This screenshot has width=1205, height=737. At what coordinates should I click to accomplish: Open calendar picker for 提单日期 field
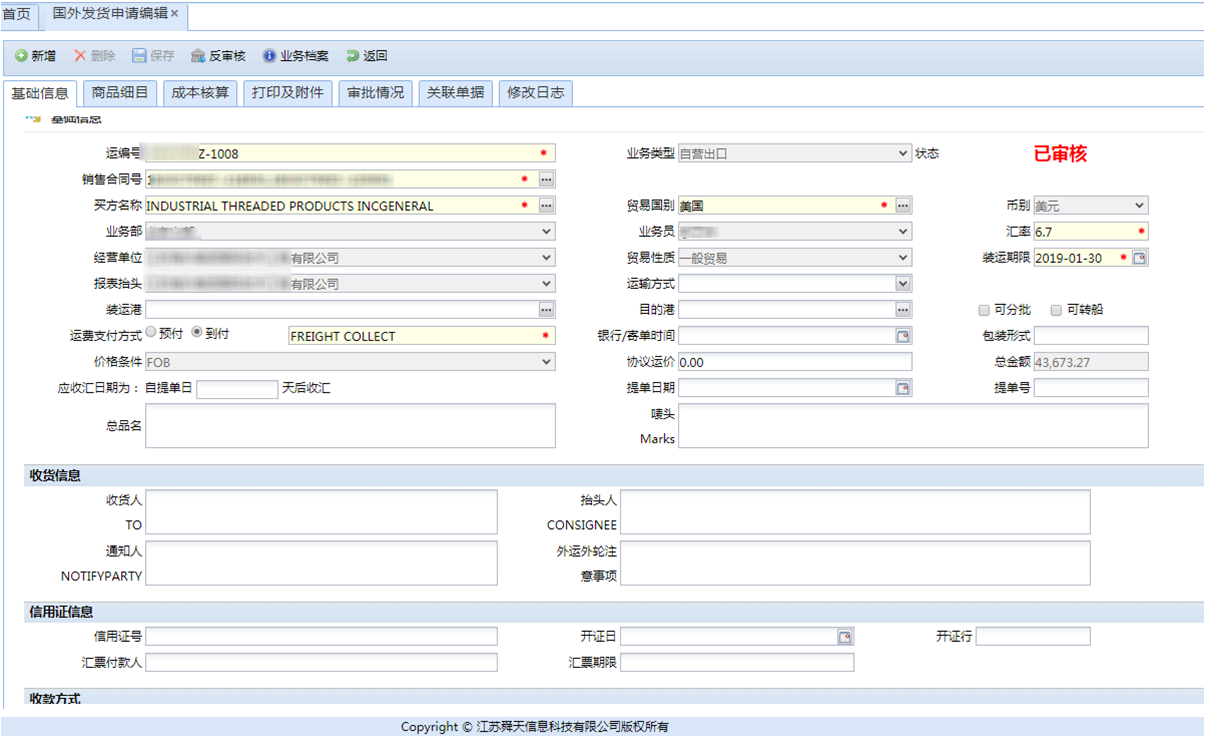pos(903,388)
